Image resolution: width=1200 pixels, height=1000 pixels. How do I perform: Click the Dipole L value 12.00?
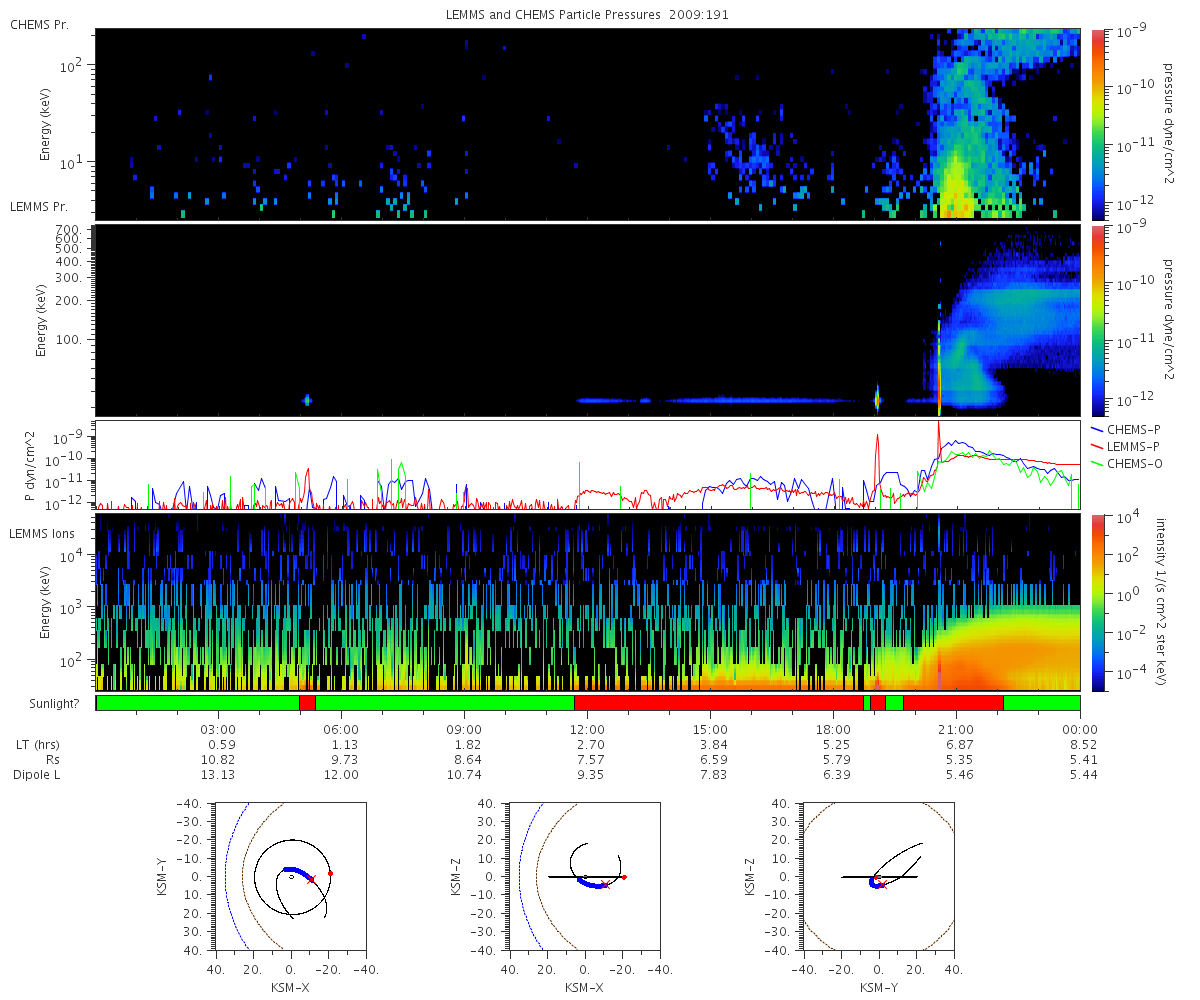[x=341, y=774]
